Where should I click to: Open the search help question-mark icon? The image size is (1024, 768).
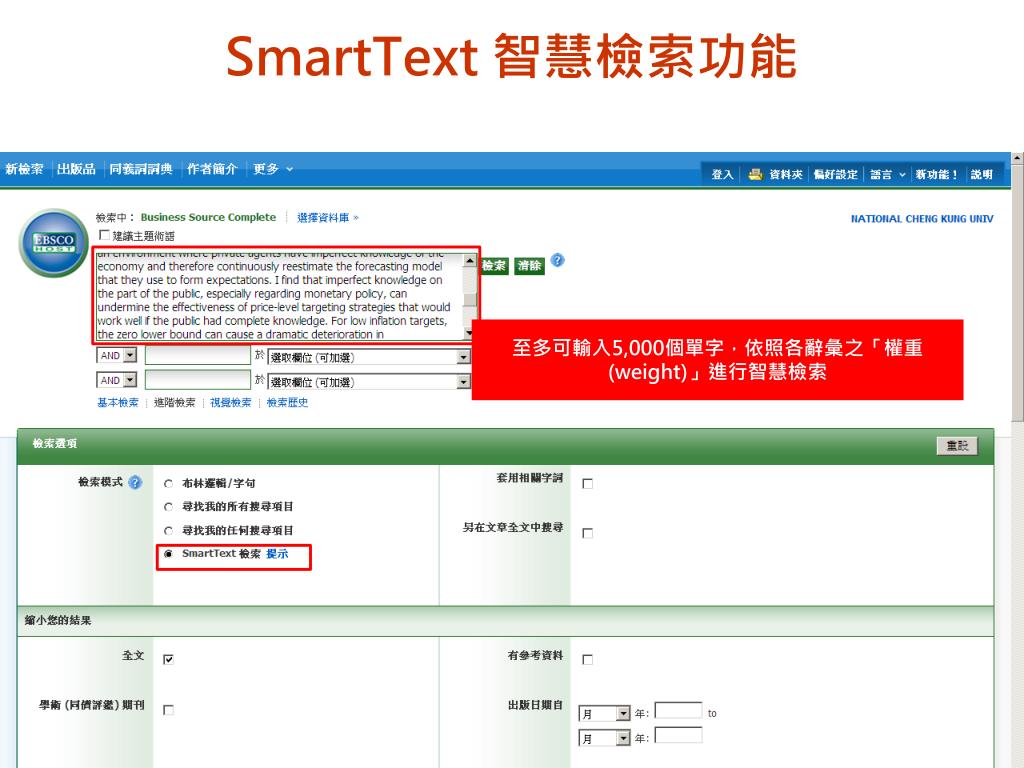(x=557, y=260)
